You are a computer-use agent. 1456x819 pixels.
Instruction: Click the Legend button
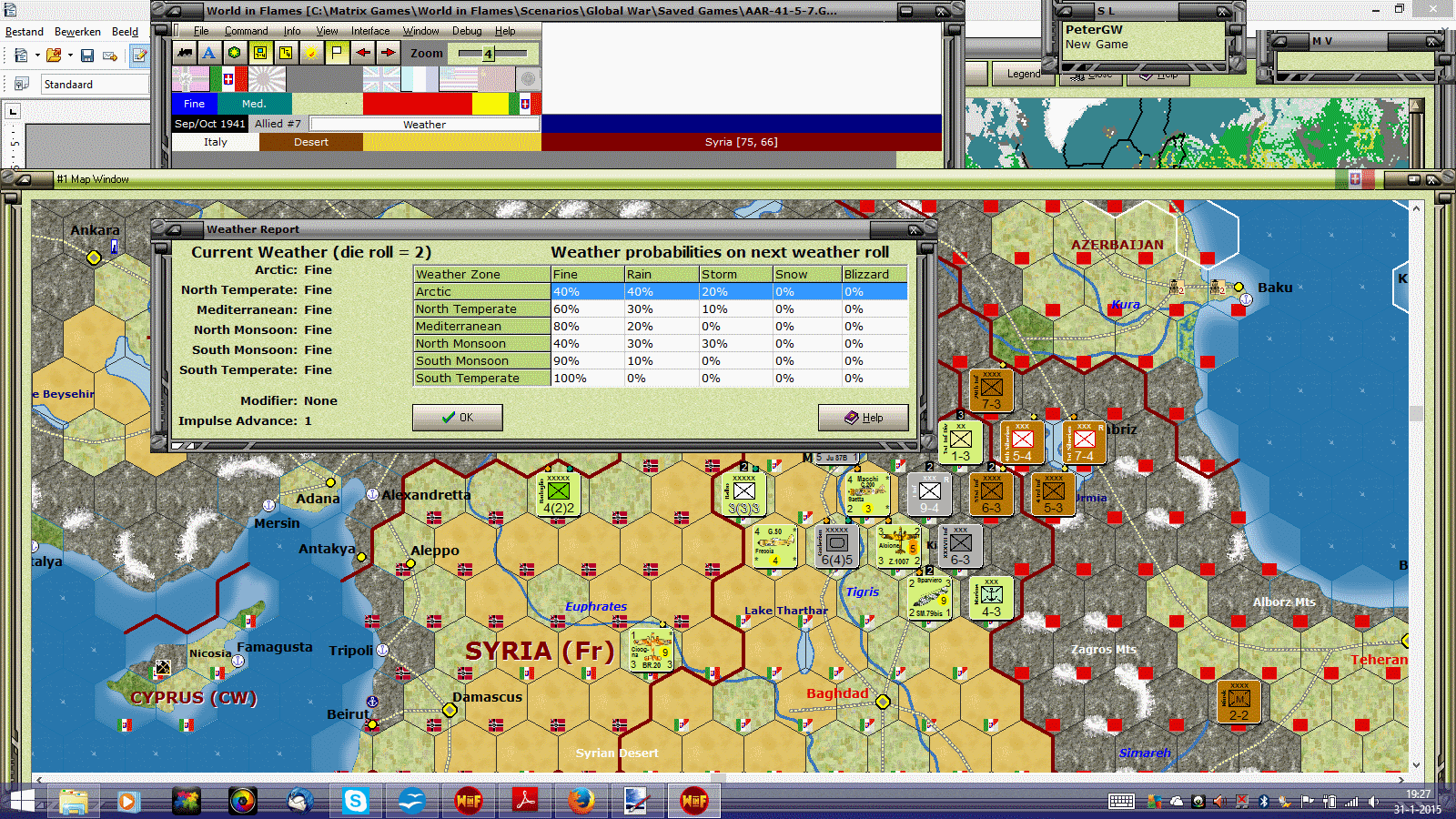(x=1023, y=74)
